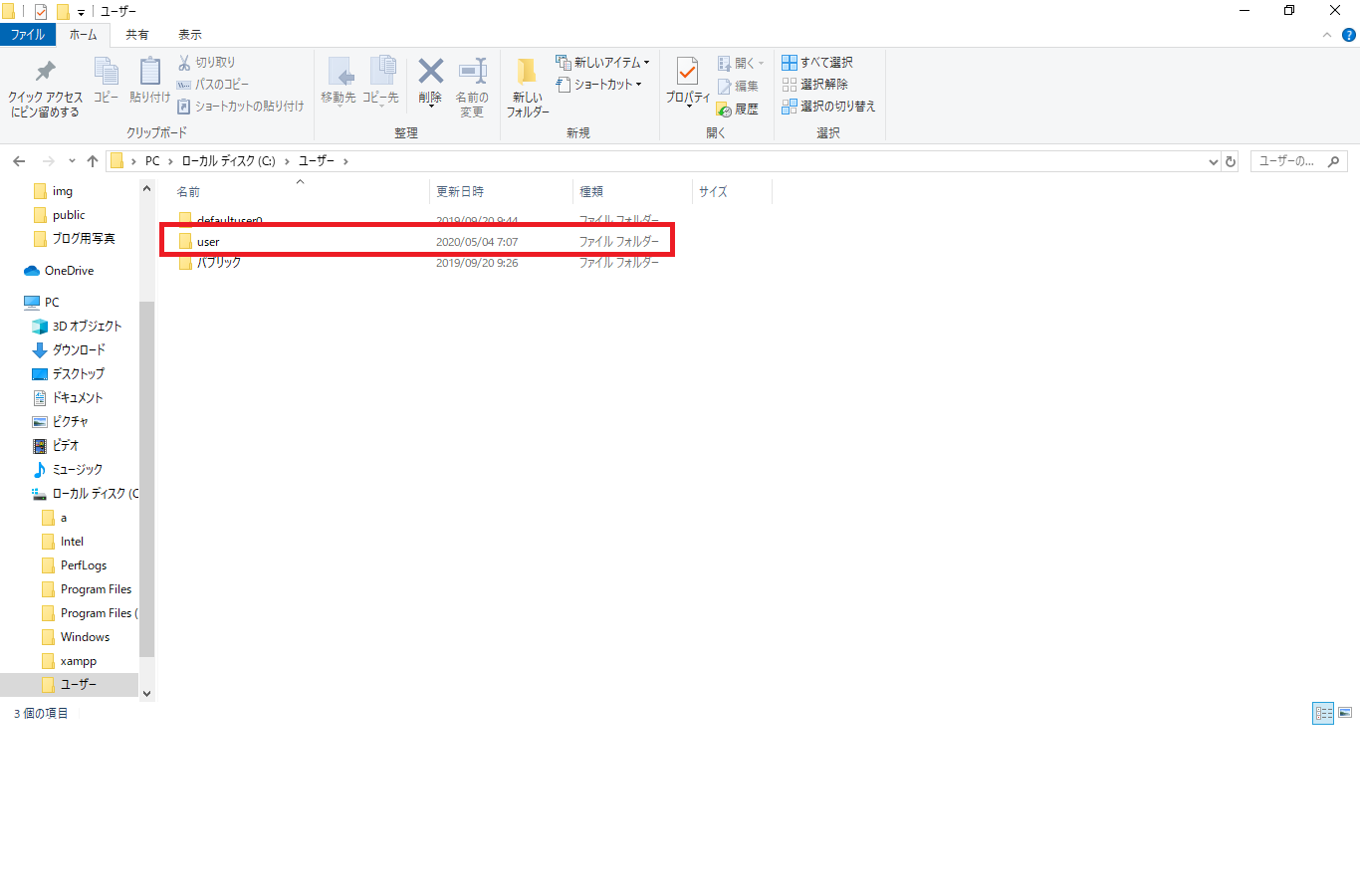Go up one level with up arrow
This screenshot has width=1360, height=896.
[x=93, y=161]
